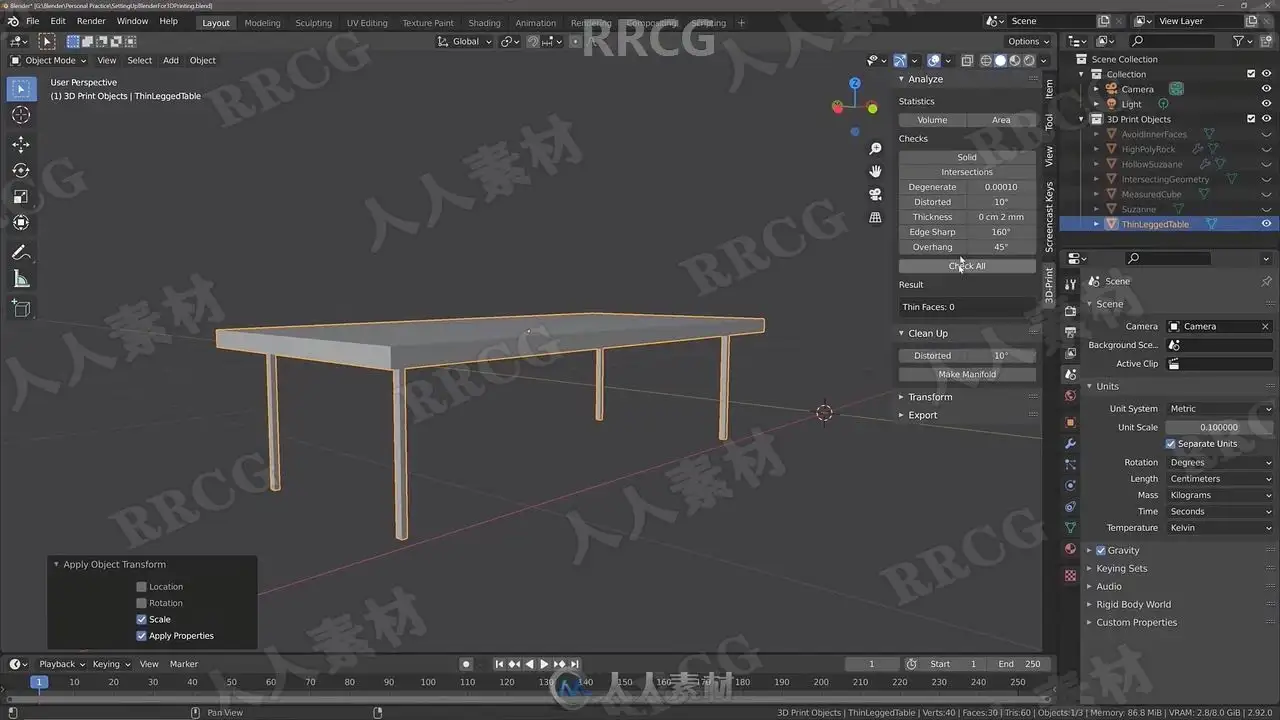Hide the Camera object in outliner
The image size is (1280, 720).
point(1266,89)
